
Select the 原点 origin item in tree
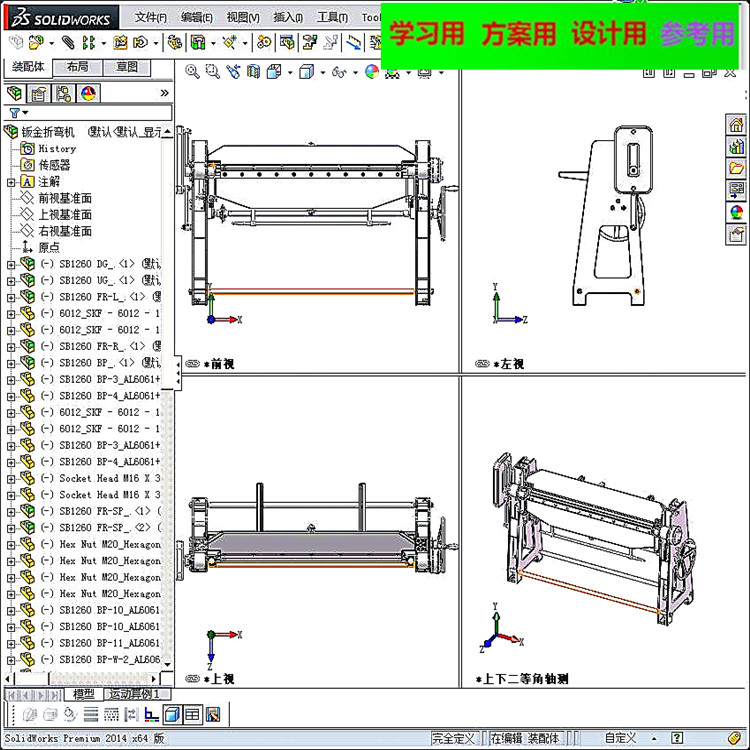click(49, 248)
